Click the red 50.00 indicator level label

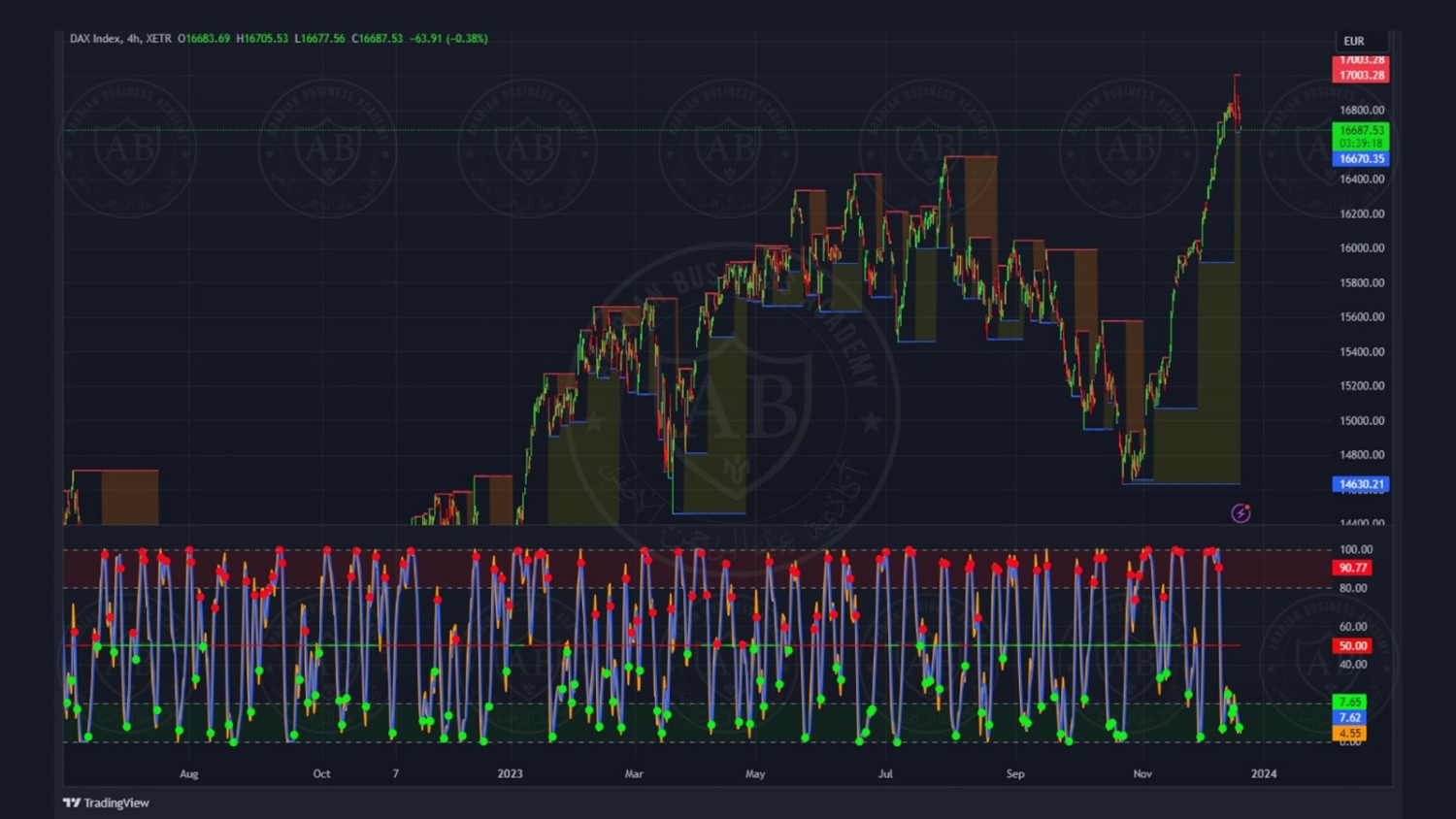pos(1352,645)
